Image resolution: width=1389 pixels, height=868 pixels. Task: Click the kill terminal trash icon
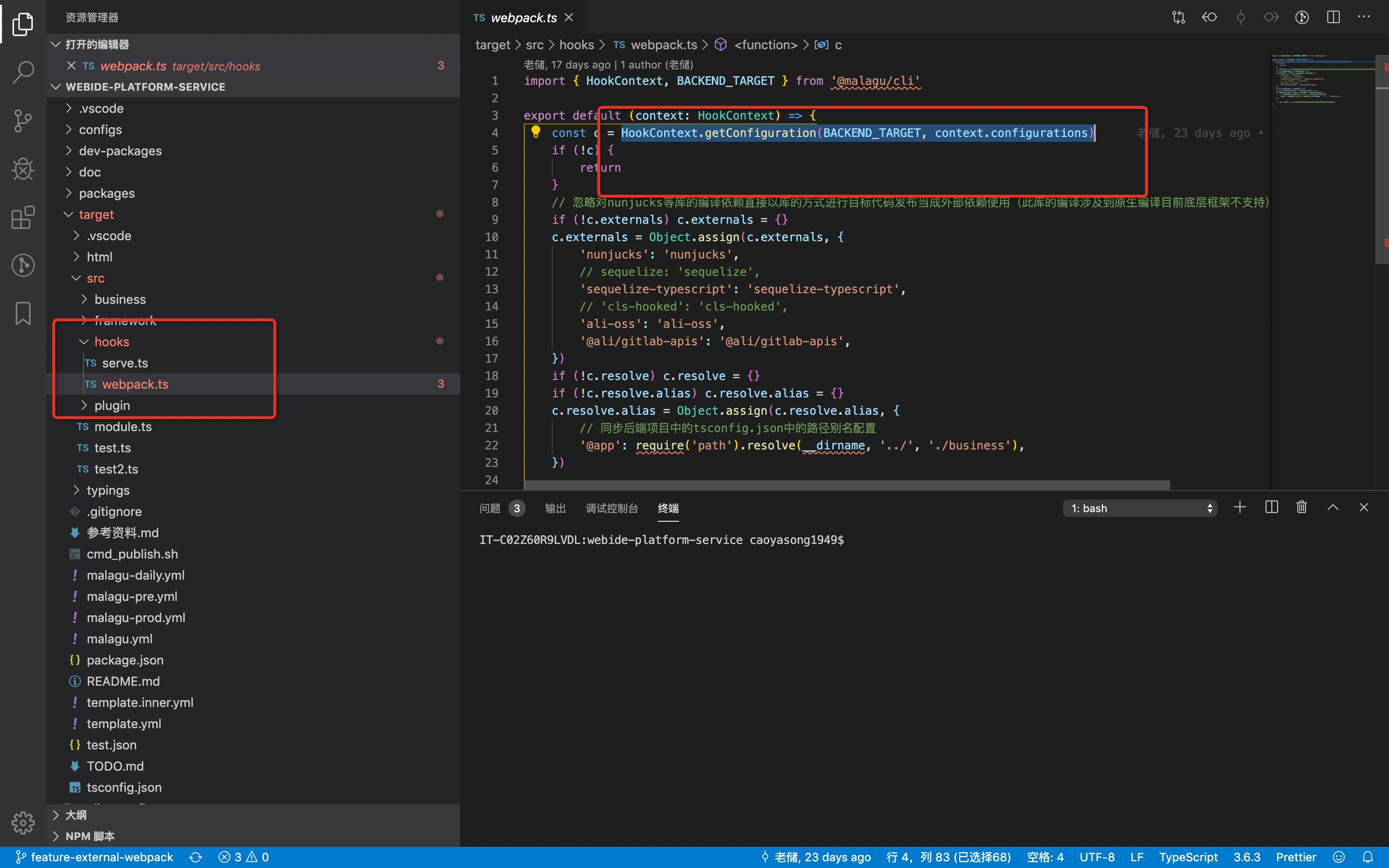(x=1301, y=507)
